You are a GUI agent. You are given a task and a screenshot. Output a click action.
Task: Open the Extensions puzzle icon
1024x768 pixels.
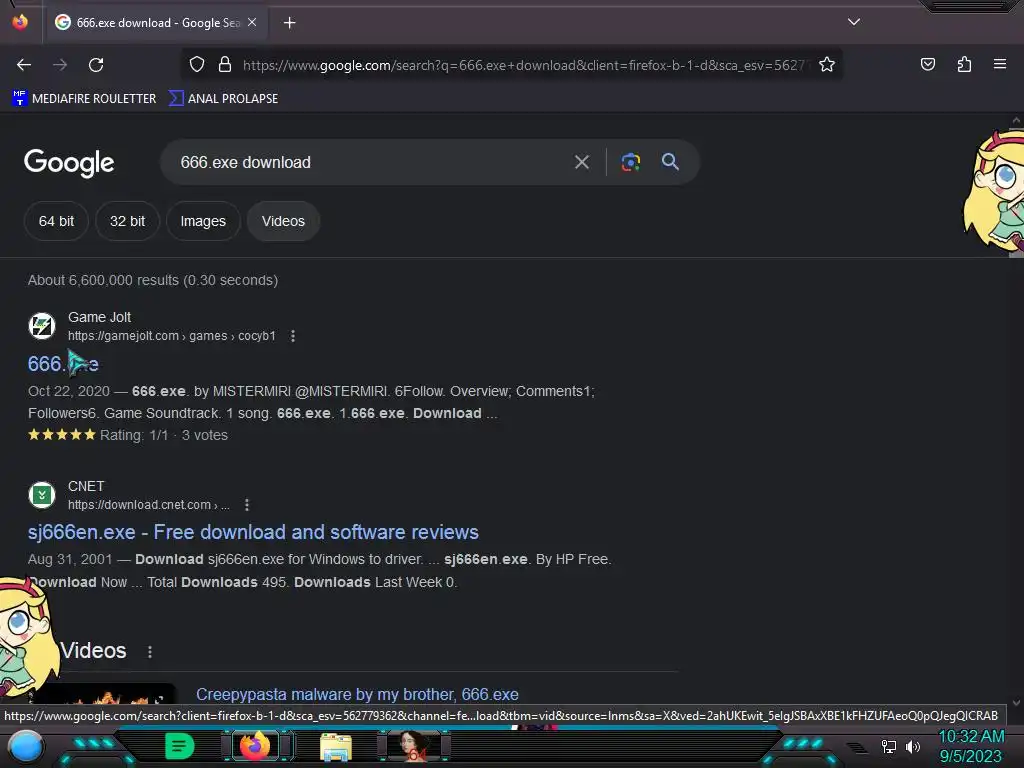[964, 64]
